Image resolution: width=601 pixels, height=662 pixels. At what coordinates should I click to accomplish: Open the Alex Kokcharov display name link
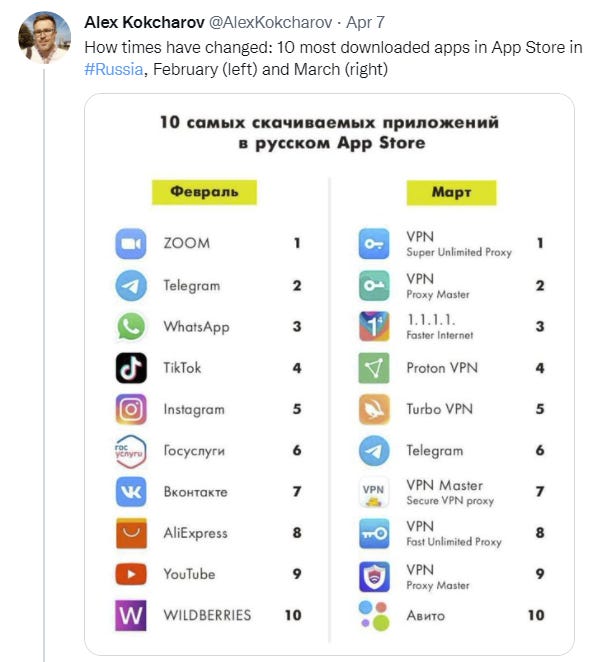coord(145,22)
